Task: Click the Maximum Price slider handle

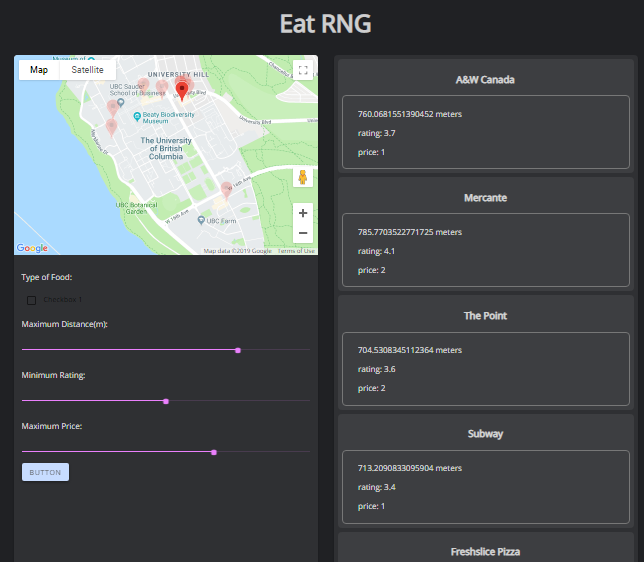Action: coord(214,452)
